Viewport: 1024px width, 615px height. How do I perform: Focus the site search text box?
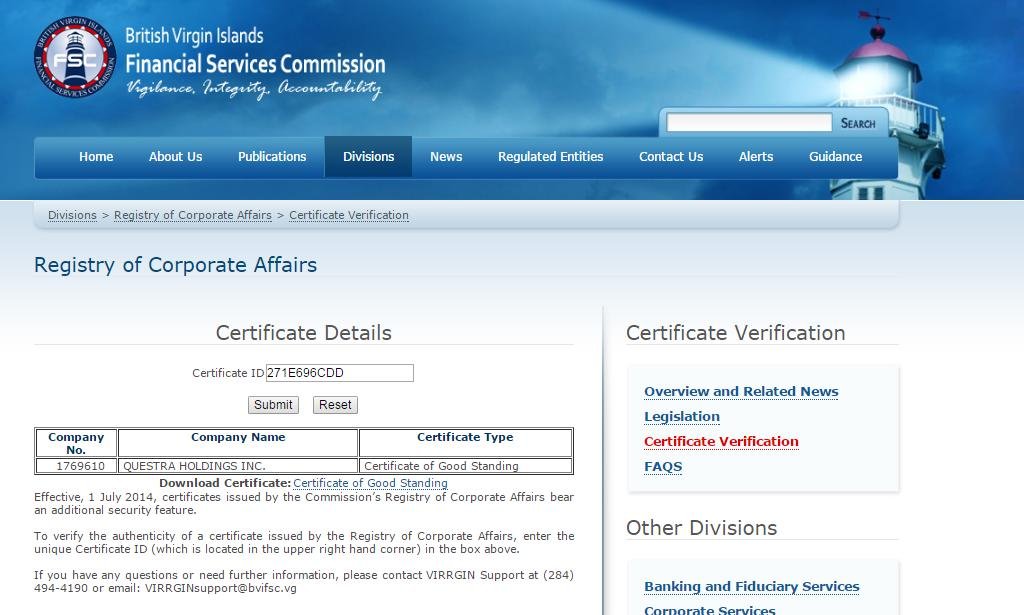pos(748,123)
